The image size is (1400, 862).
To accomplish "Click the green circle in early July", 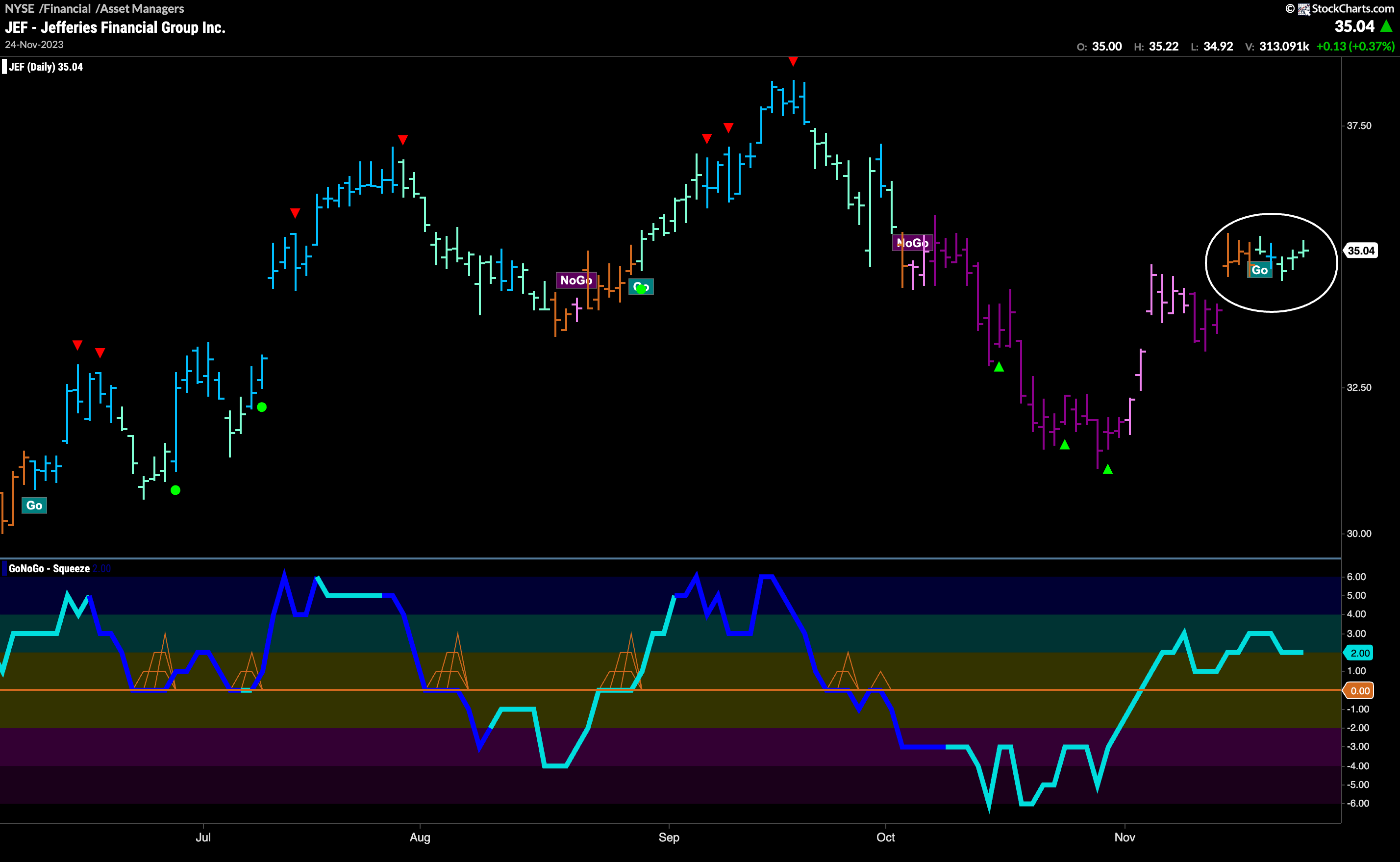I will (x=262, y=407).
